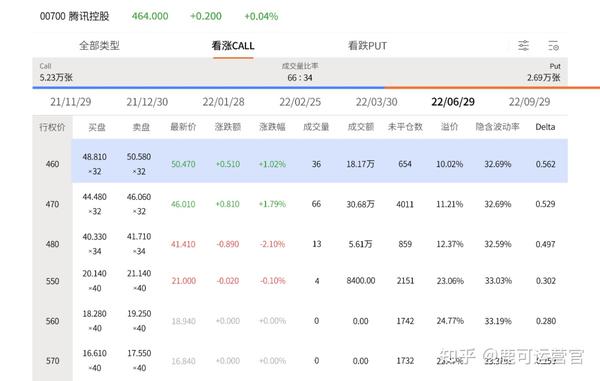
Task: Click bid price 48.810
Action: [95, 157]
